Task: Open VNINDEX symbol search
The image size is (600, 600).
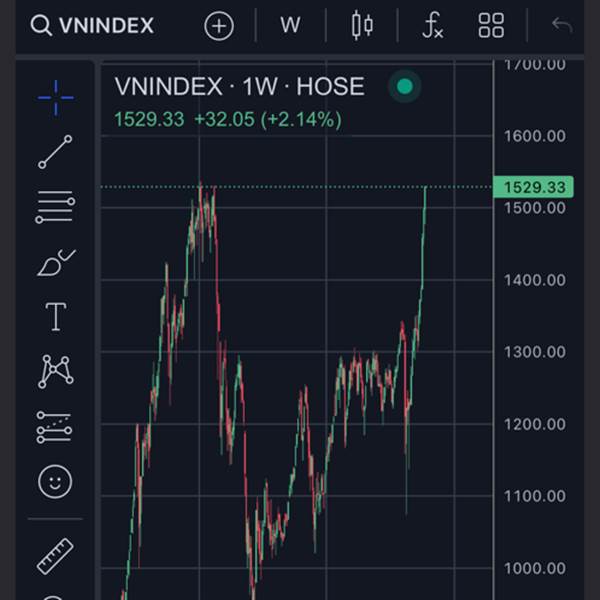Action: (92, 26)
